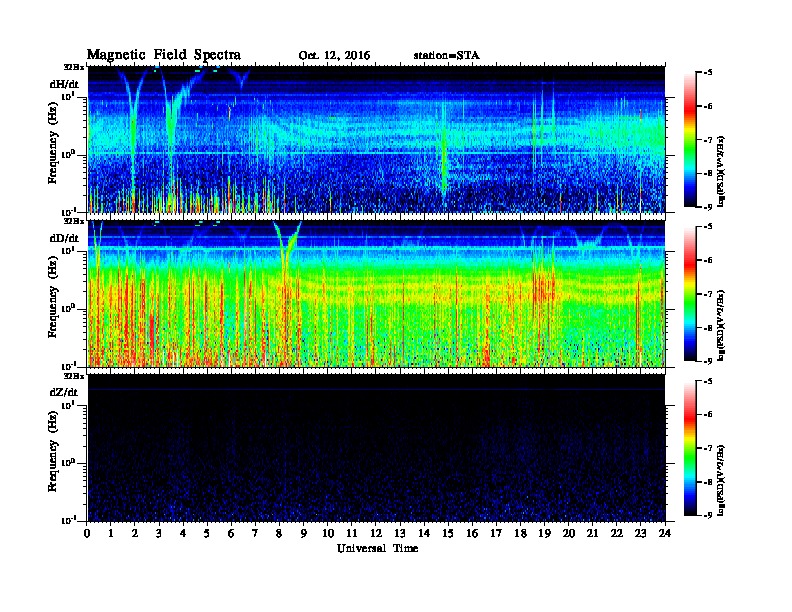Click hour "22" on the Universal Time axis
Screen dimensions: 792x612
tap(617, 533)
